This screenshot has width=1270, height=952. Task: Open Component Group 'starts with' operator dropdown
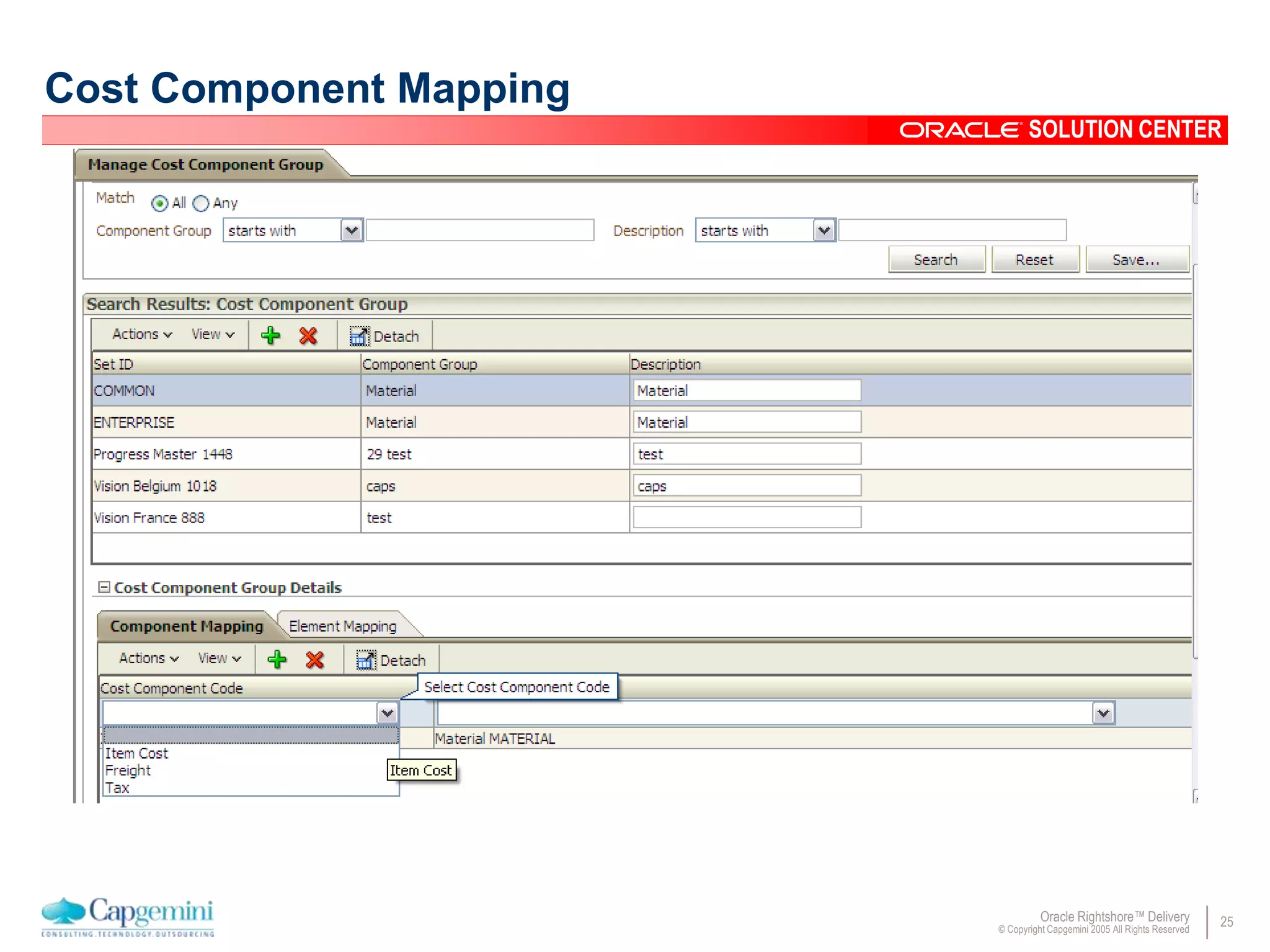pos(352,231)
